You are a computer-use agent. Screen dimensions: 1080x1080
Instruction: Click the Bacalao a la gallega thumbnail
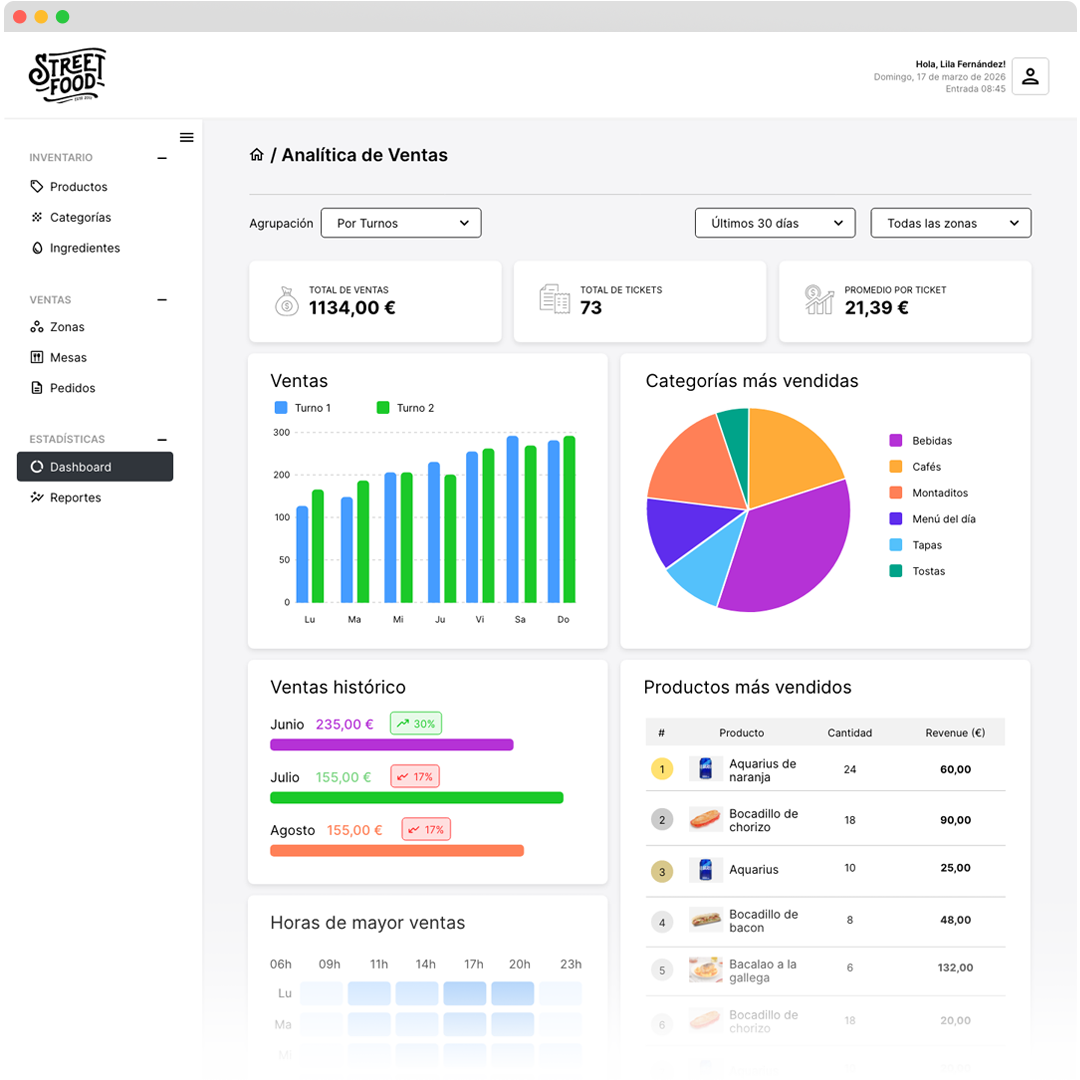click(705, 970)
